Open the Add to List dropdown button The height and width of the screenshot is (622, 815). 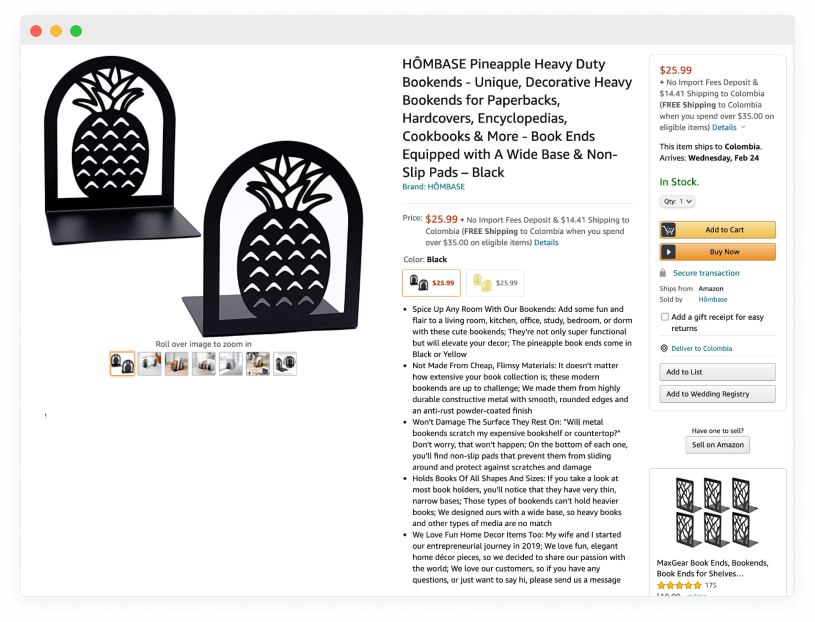pyautogui.click(x=717, y=372)
